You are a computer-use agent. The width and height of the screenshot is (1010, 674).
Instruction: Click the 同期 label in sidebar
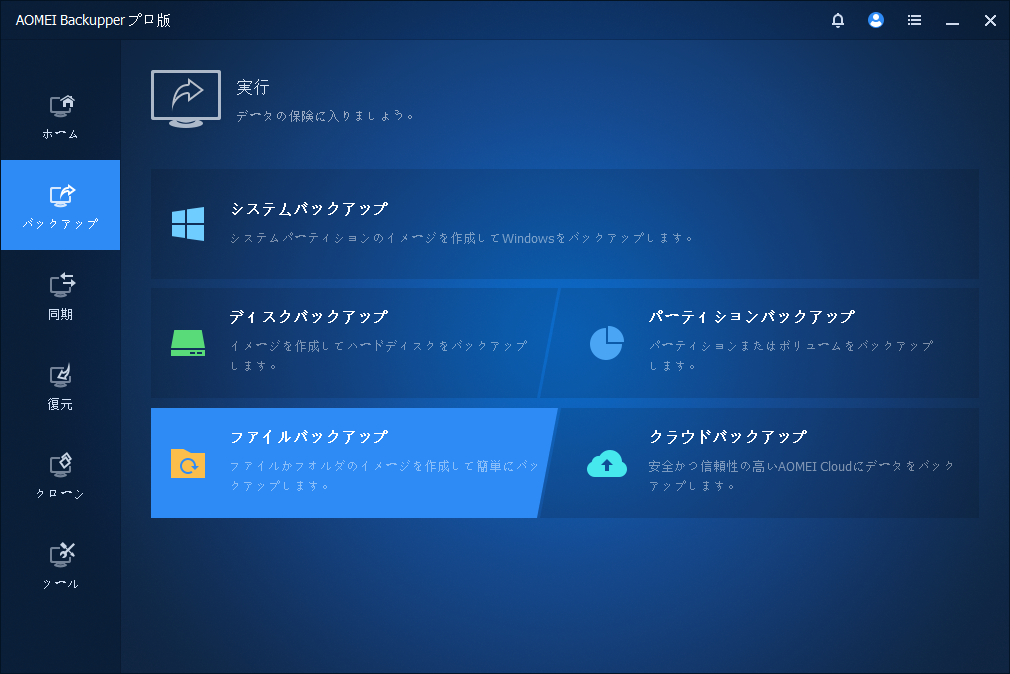61,314
